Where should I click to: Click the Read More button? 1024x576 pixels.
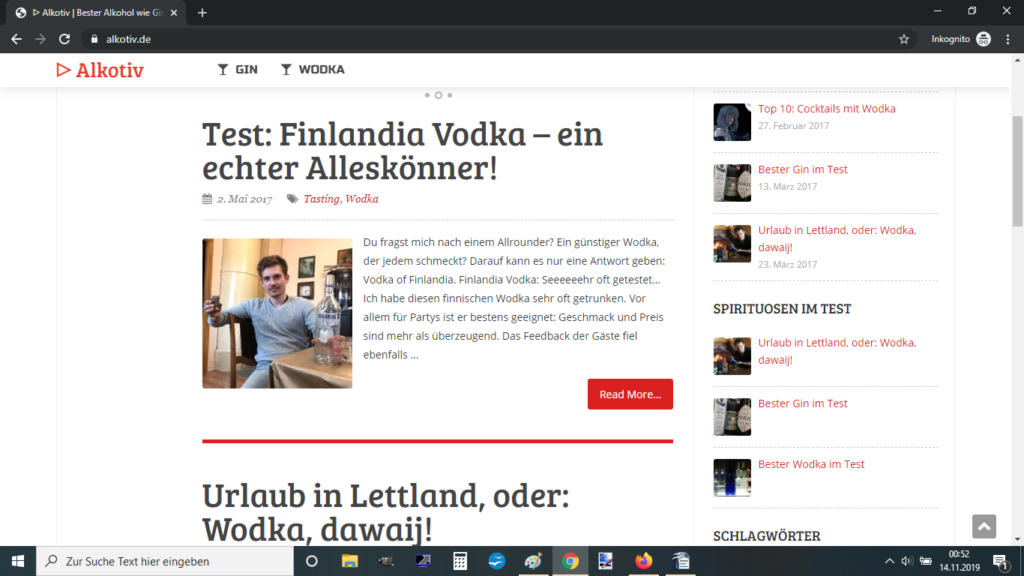pos(630,394)
